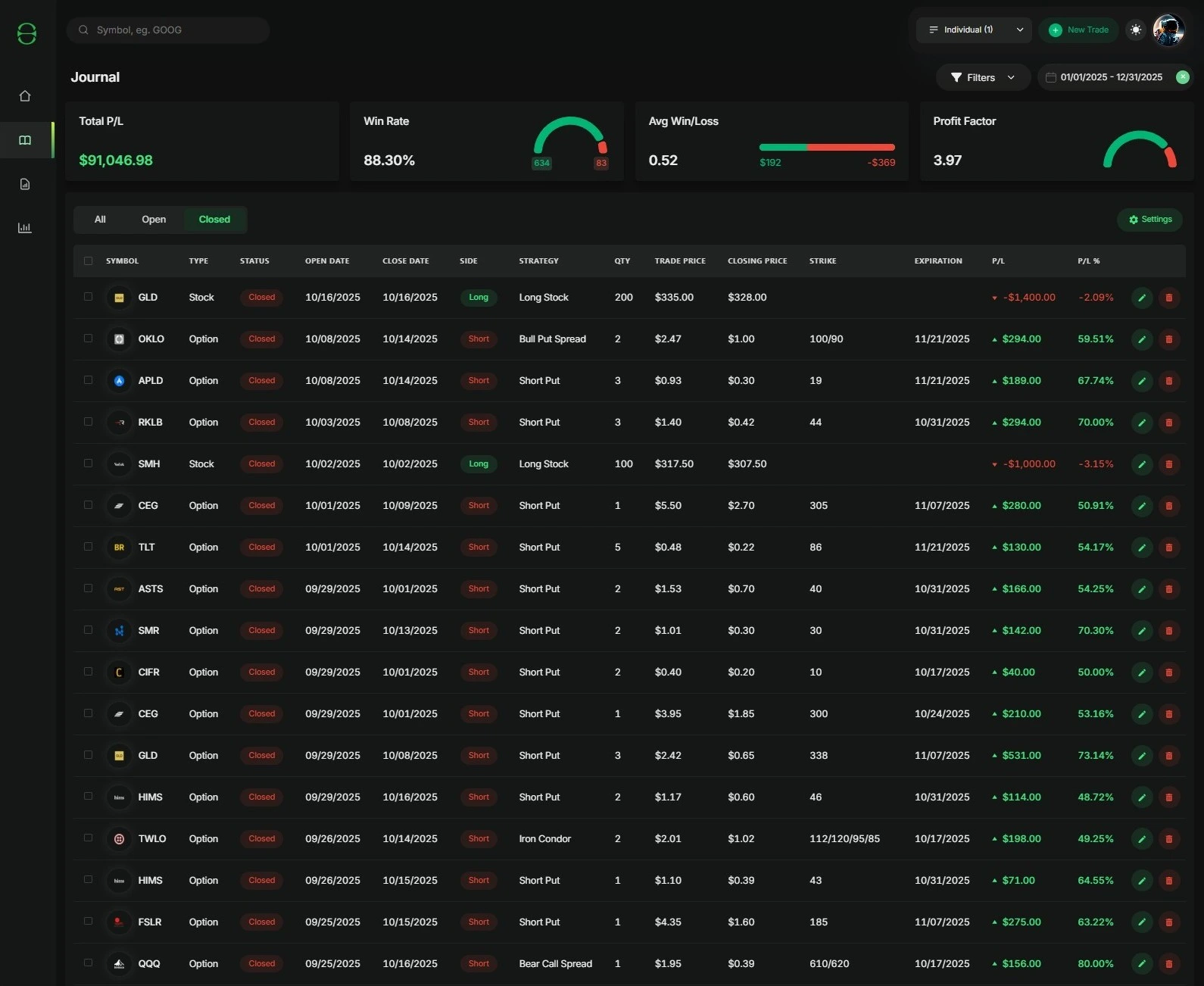
Task: Select the FSLR row checkbox
Action: [x=89, y=922]
